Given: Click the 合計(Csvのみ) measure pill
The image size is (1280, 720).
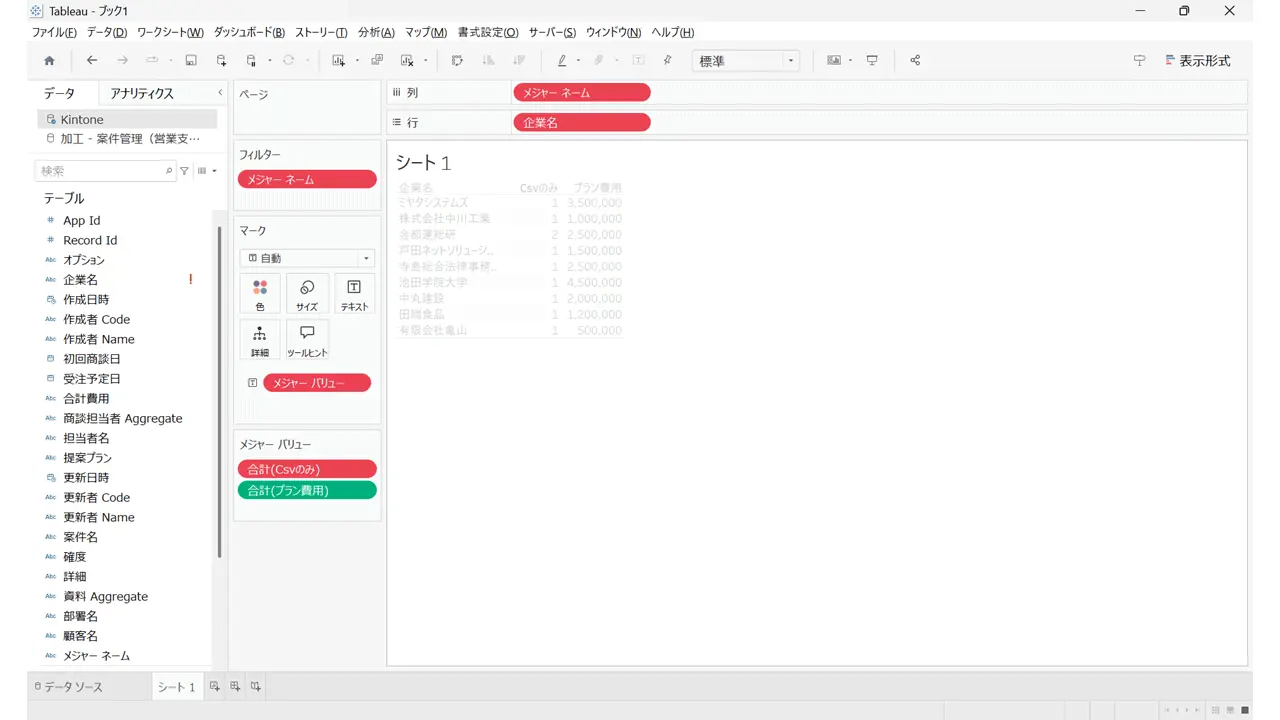Looking at the screenshot, I should 307,469.
